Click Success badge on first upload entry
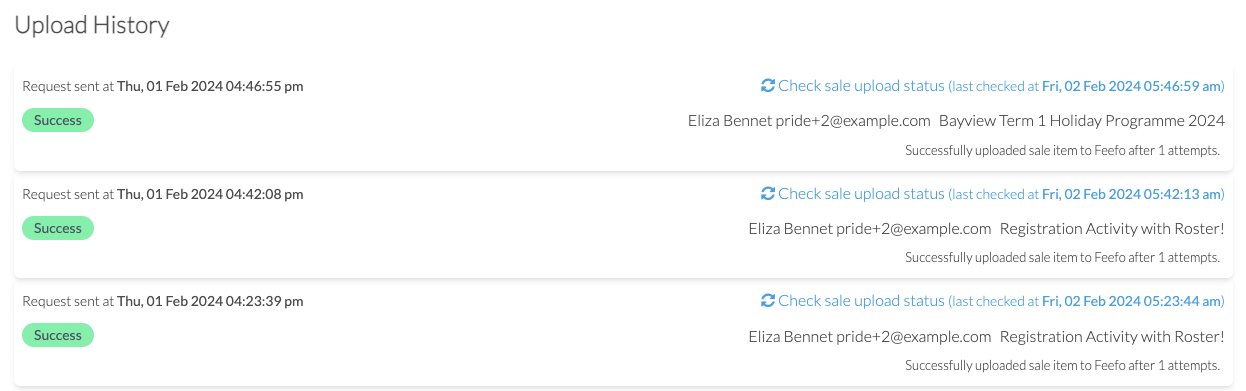 [58, 120]
